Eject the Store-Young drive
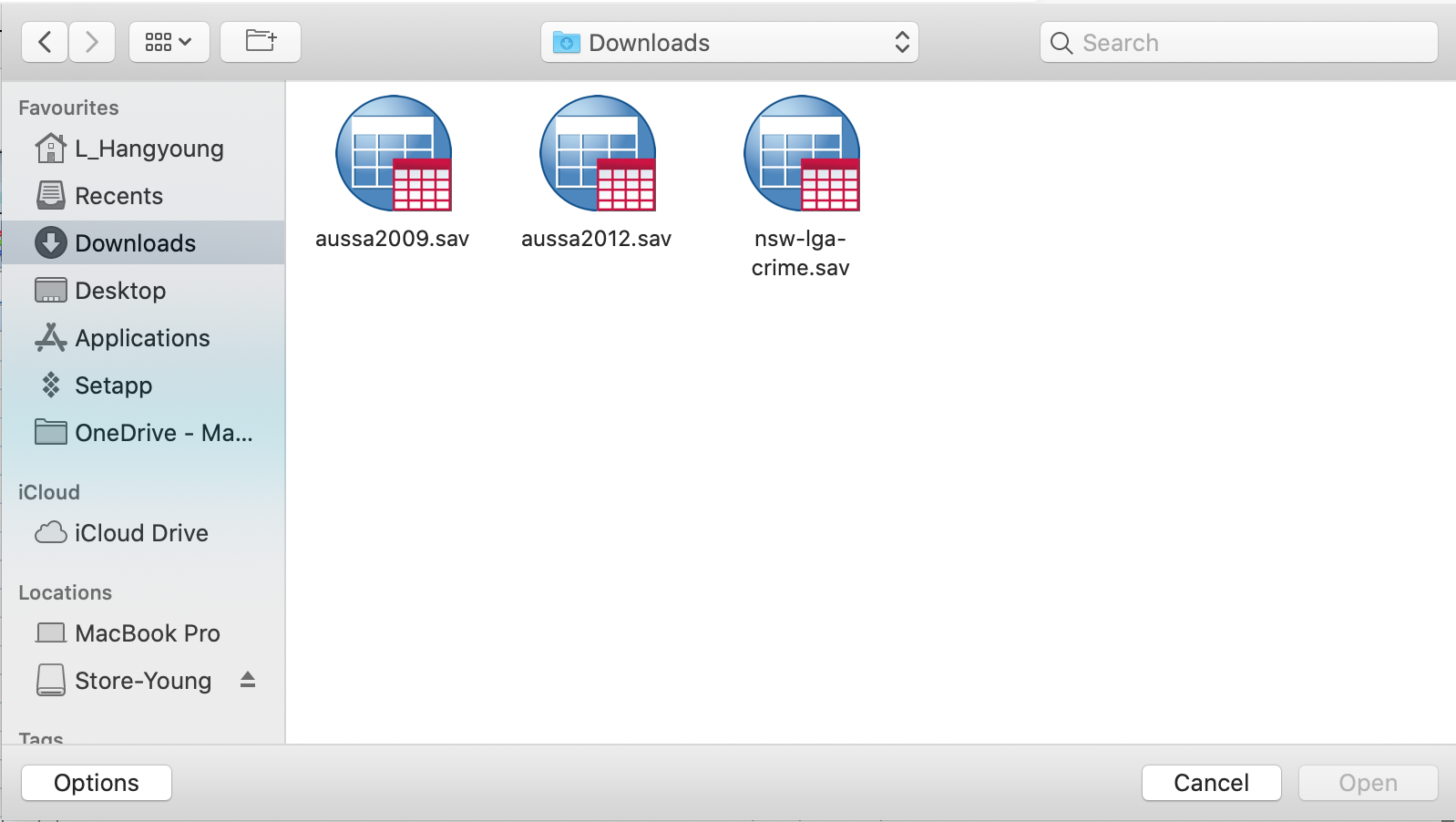 [248, 680]
